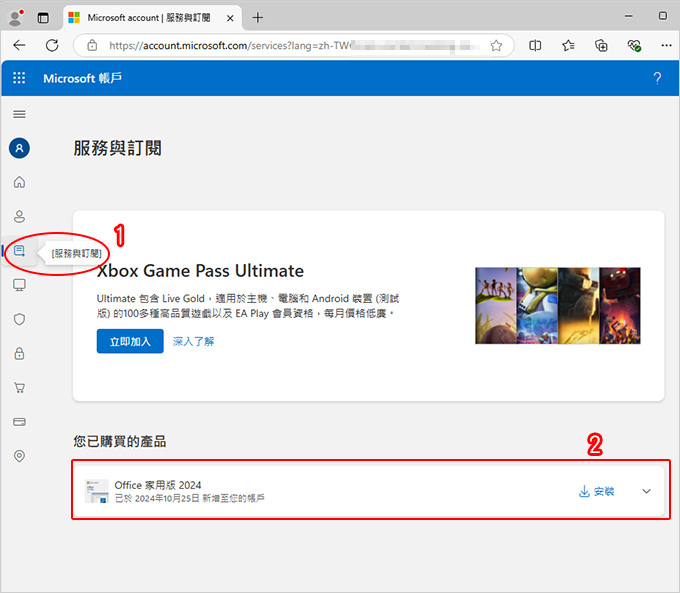This screenshot has height=593, width=680.
Task: Expand the Office 家用版 2024 row chevron
Action: point(646,491)
